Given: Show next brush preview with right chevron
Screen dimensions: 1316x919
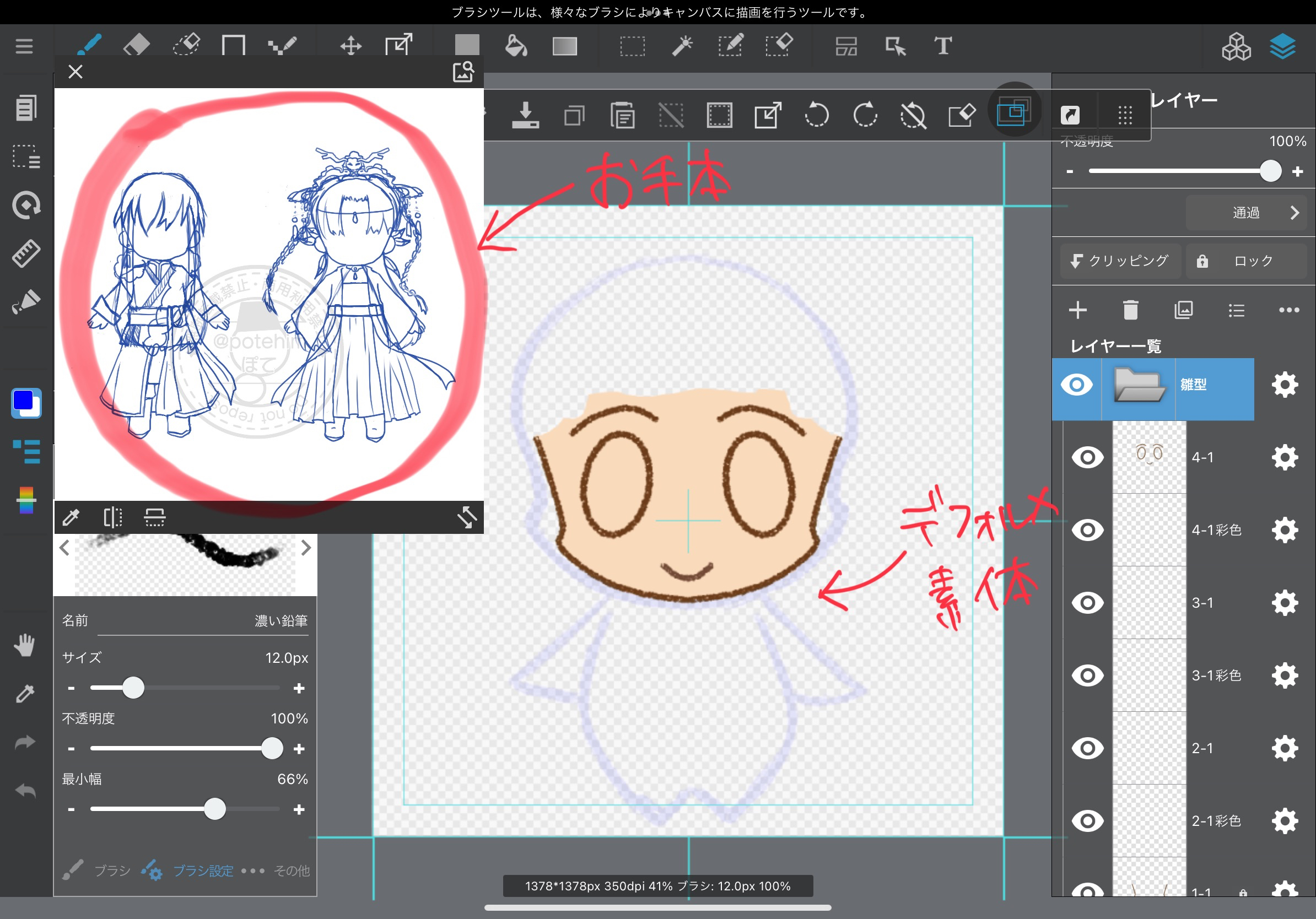Looking at the screenshot, I should click(306, 548).
